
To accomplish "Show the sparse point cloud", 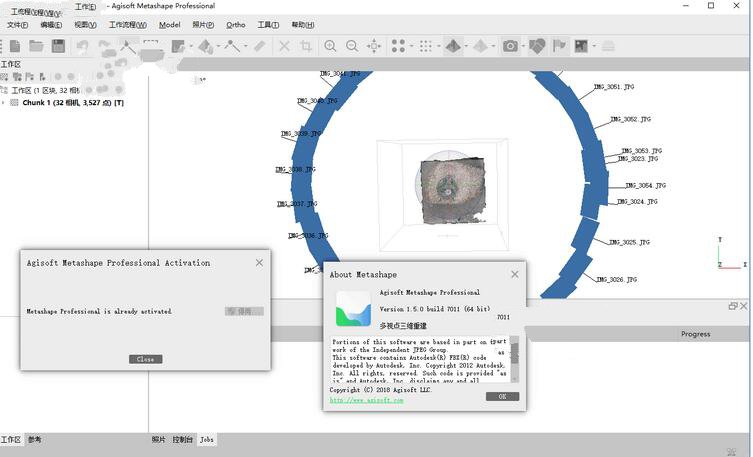I will coord(398,46).
